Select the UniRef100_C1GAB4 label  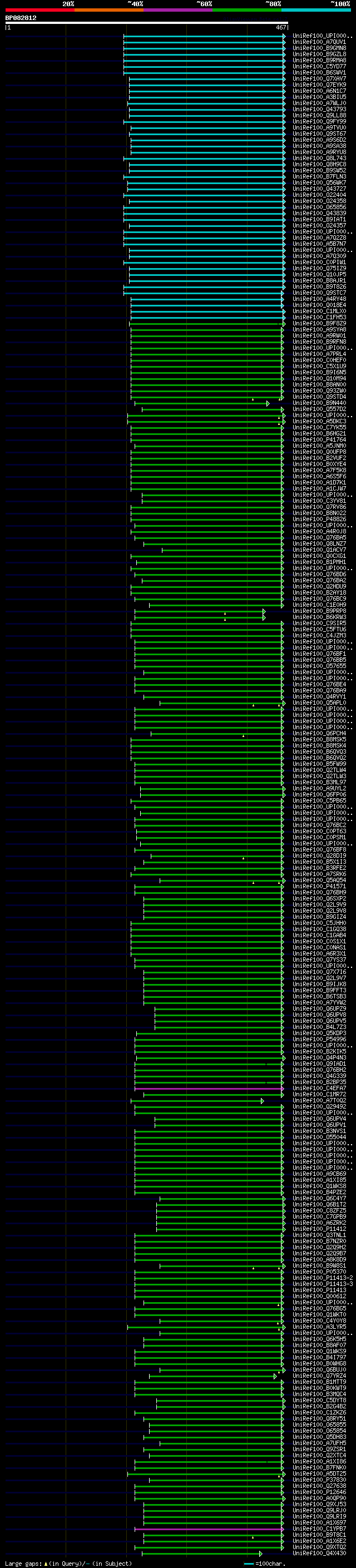pos(319,935)
